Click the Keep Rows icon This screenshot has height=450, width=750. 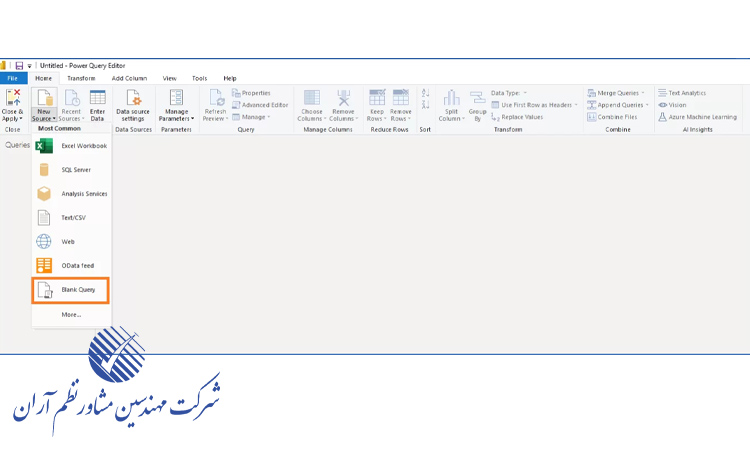(x=377, y=97)
